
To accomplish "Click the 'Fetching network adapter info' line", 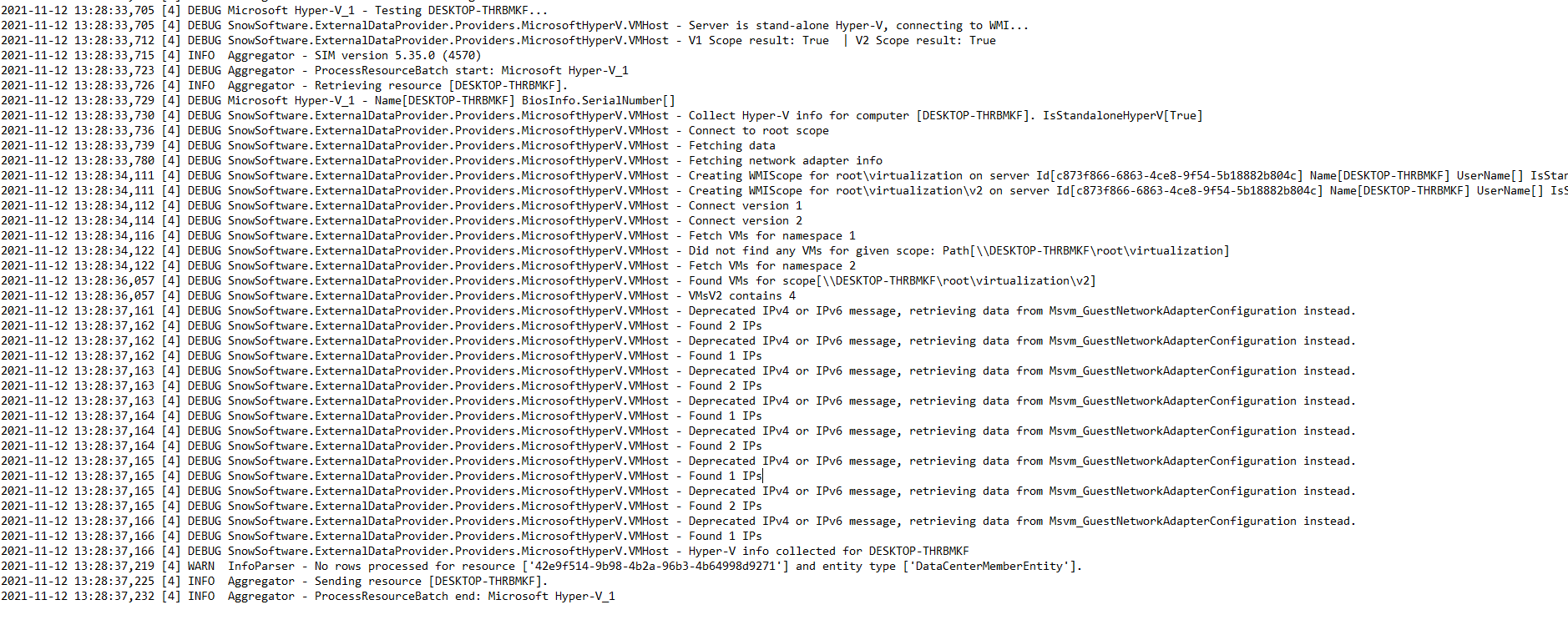I will [442, 160].
